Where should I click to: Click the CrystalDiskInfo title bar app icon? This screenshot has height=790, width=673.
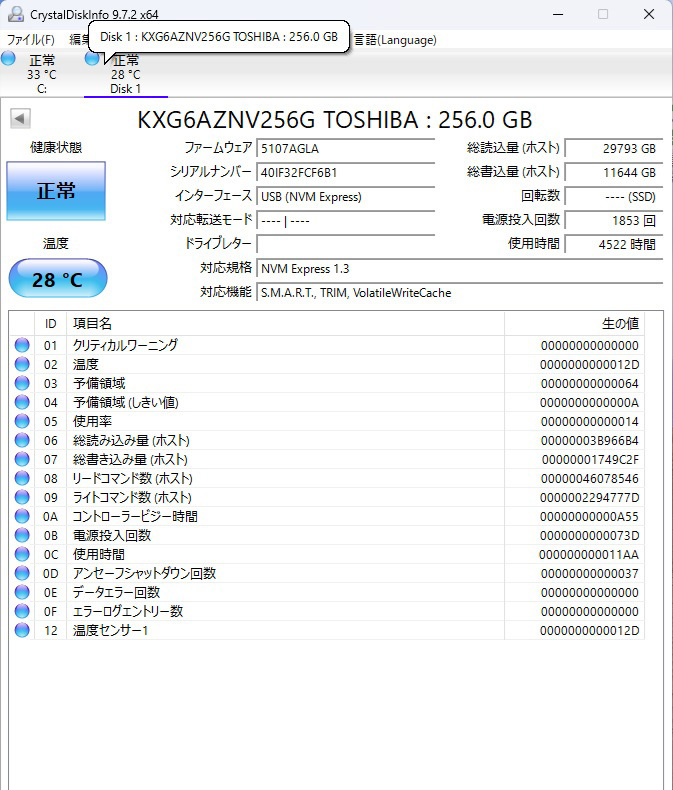[x=14, y=14]
